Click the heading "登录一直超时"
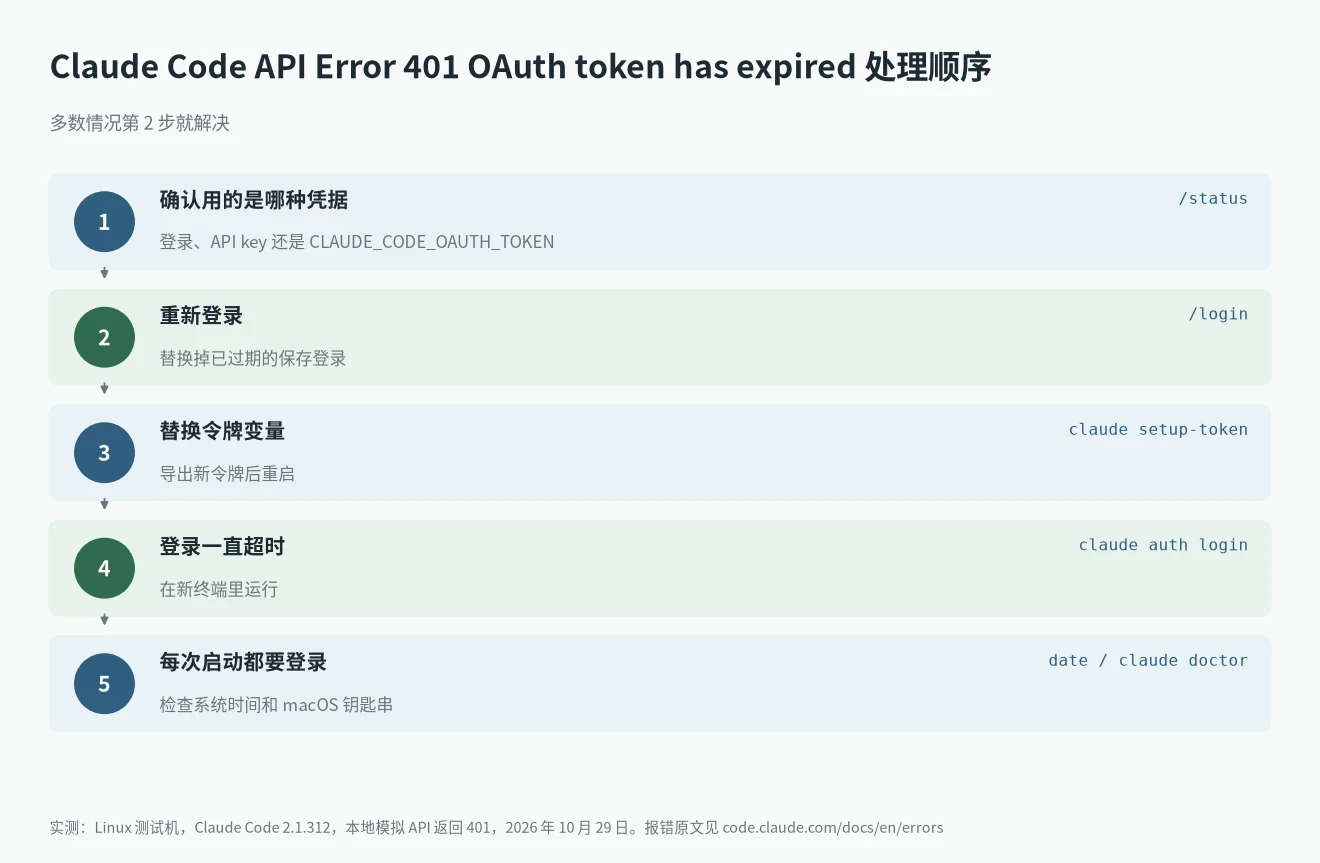This screenshot has height=863, width=1320. click(x=222, y=547)
